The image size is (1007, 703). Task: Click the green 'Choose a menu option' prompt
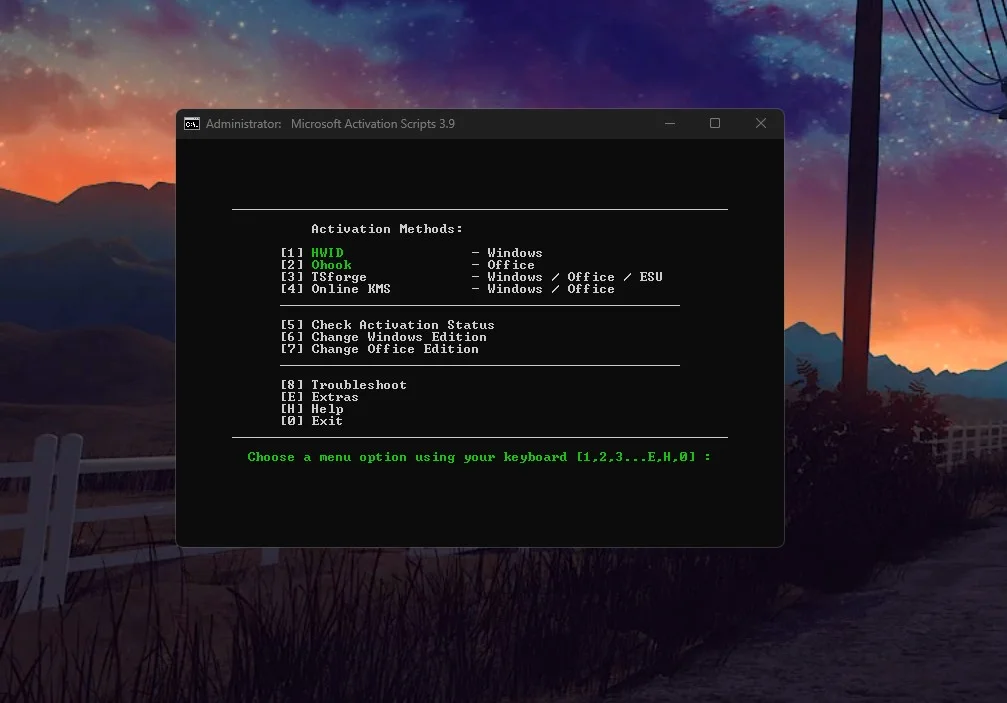tap(479, 457)
